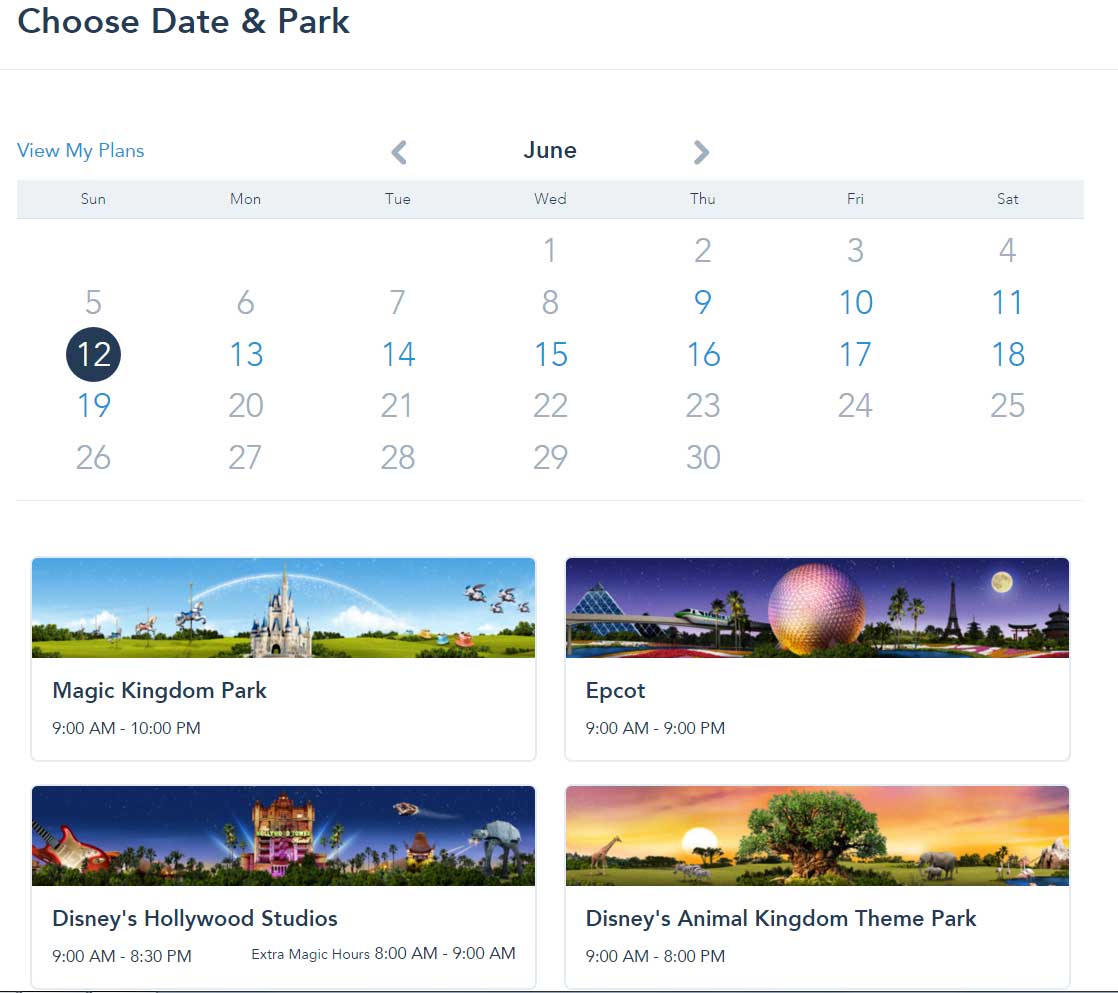Screen dimensions: 1118x993
Task: Click Epcot hours 9:00 AM - 9:00 PM
Action: click(655, 729)
